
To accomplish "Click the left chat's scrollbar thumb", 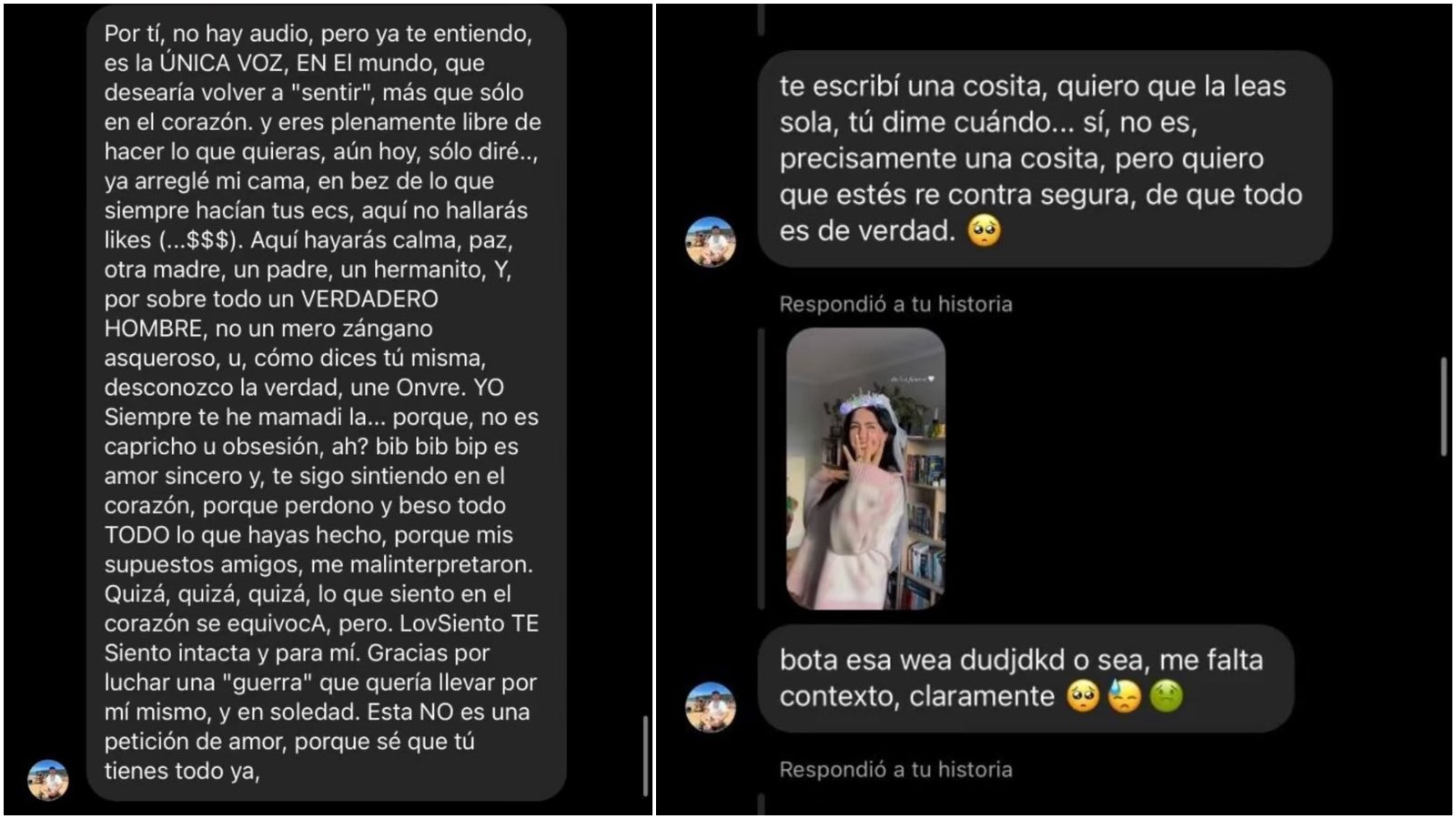I will 645,755.
